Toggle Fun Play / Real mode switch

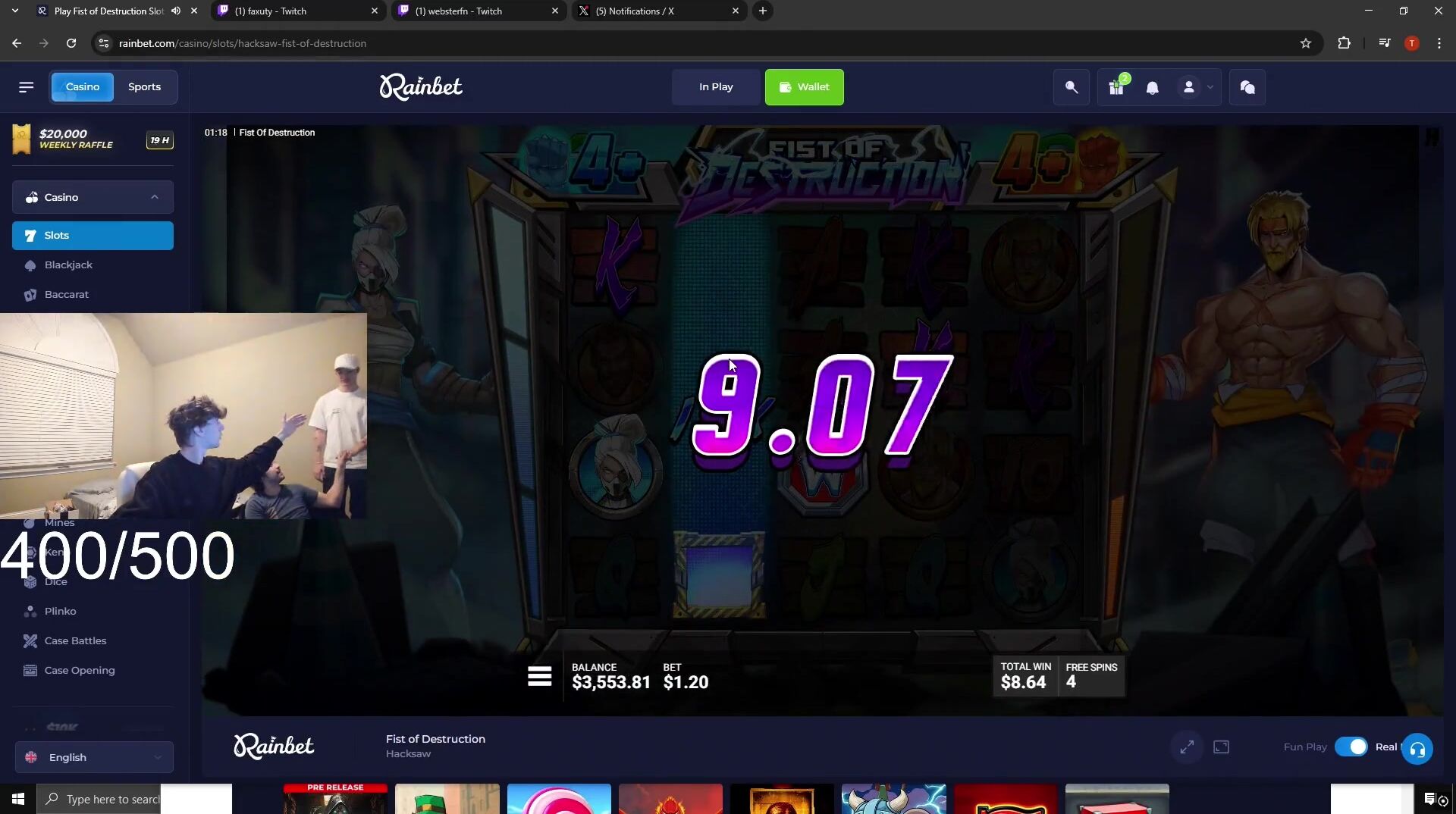pyautogui.click(x=1351, y=747)
